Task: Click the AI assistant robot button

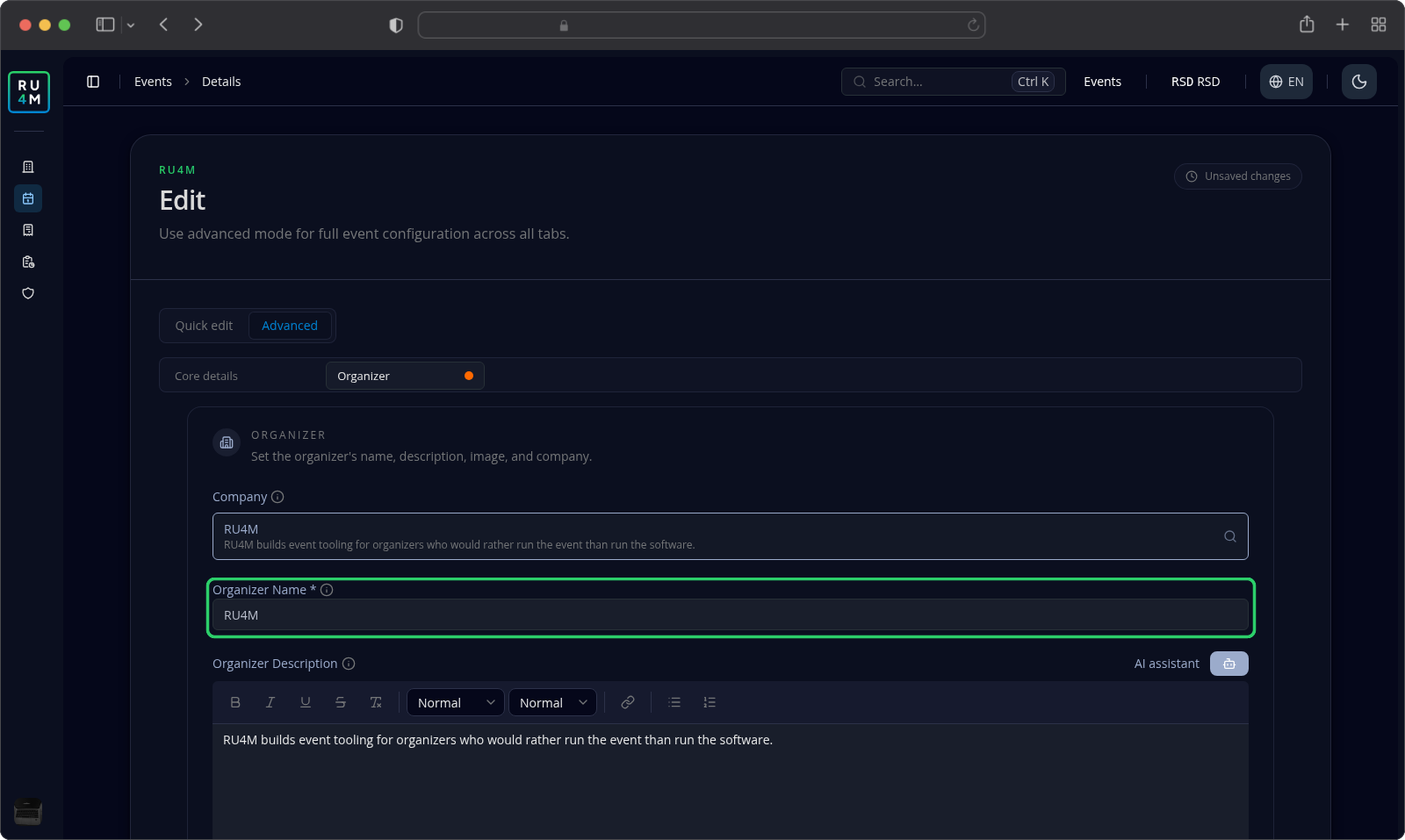Action: [x=1228, y=664]
